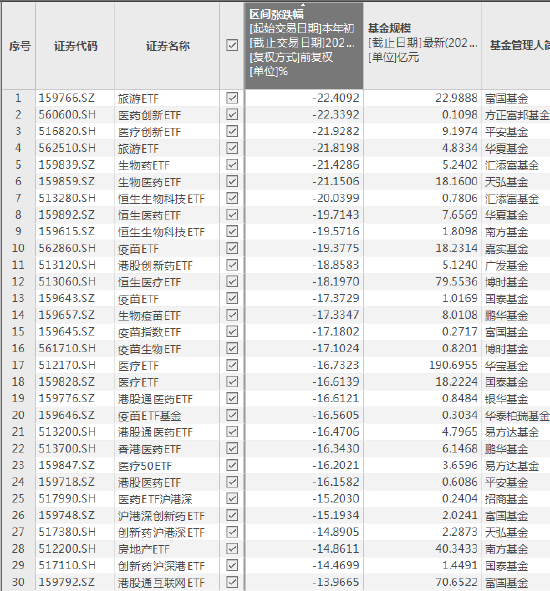
Task: Select row number 21
Action: click(18, 432)
